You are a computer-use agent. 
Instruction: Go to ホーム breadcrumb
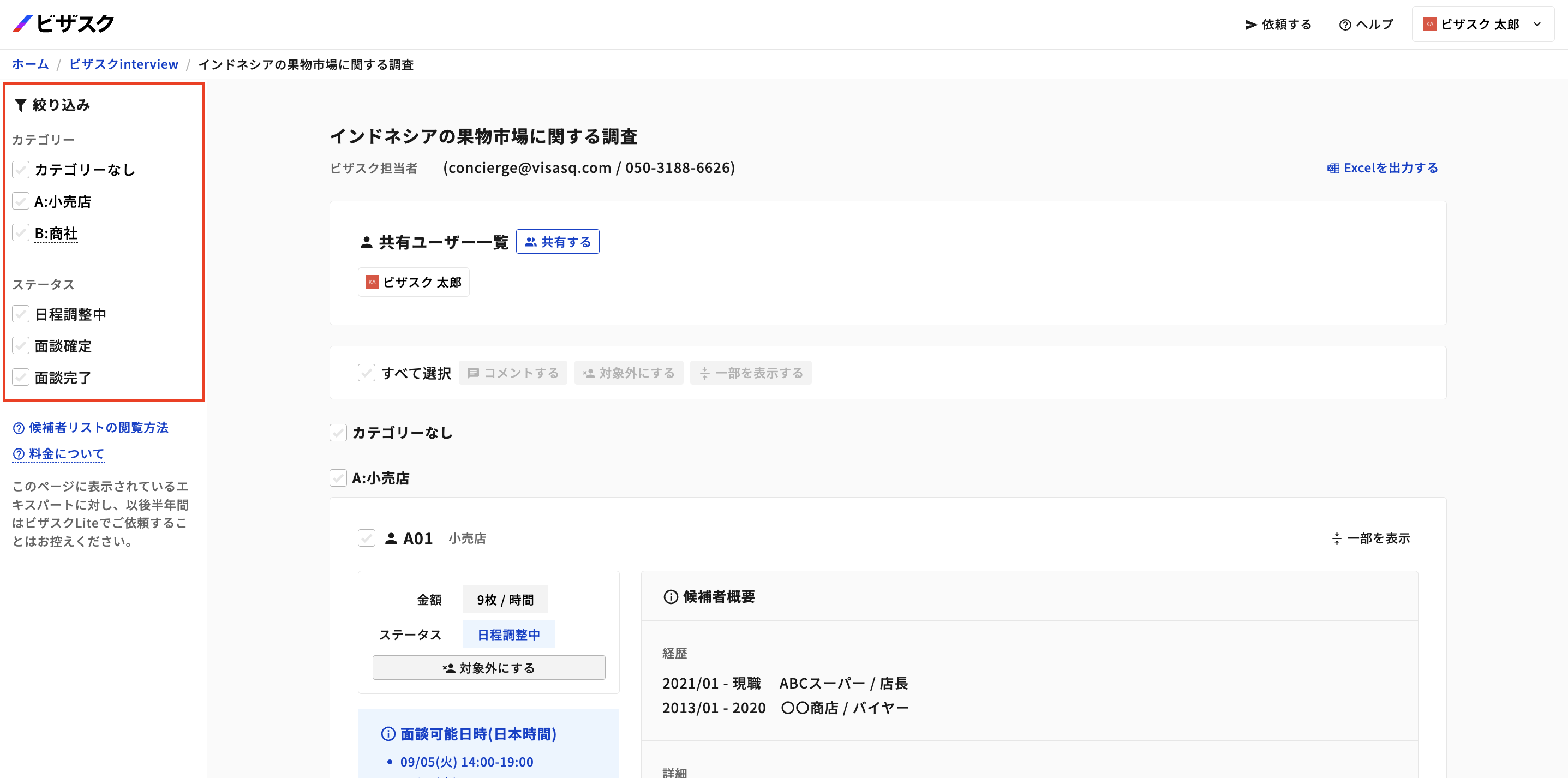31,64
